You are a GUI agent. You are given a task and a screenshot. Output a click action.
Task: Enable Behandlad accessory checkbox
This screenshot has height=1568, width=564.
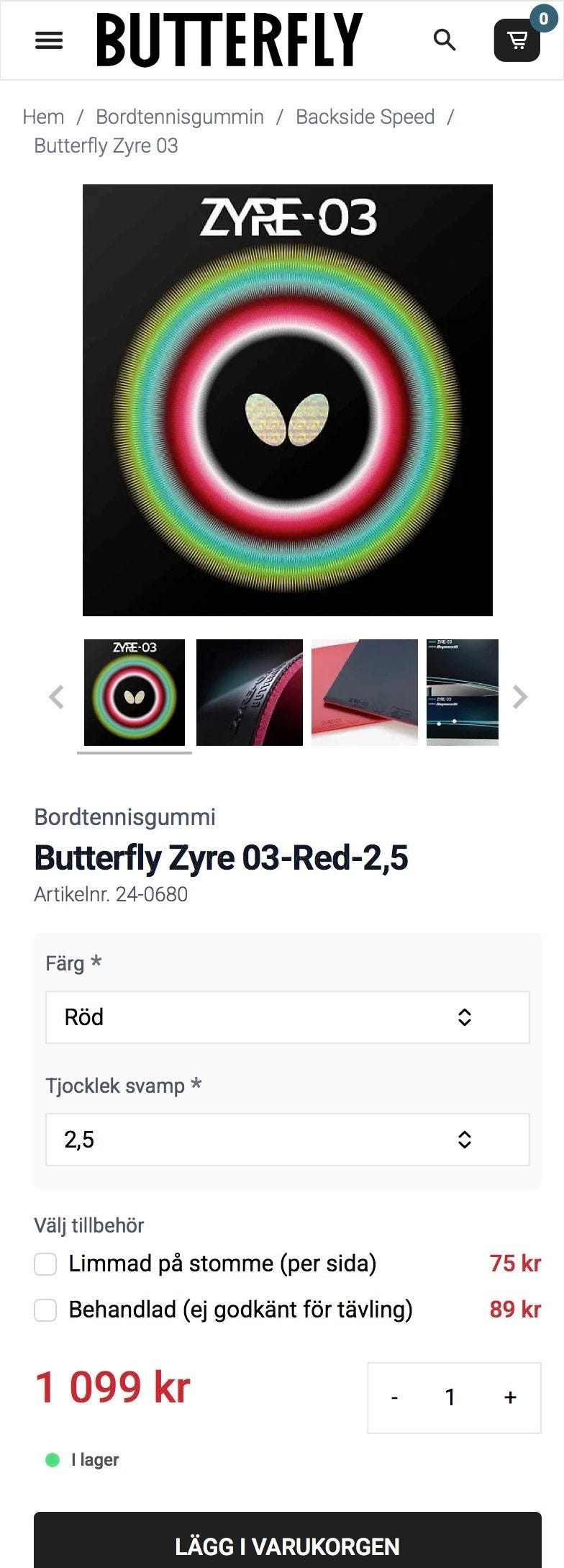[x=45, y=1310]
